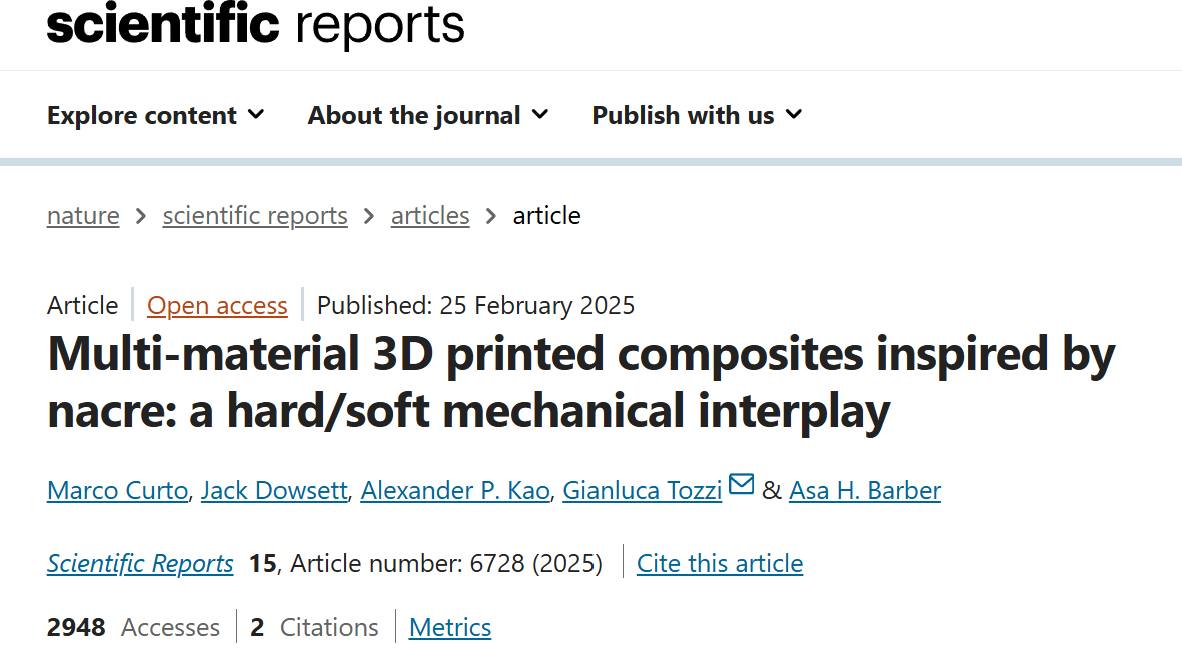Image resolution: width=1182 pixels, height=648 pixels.
Task: Click the Scientific Reports journal logo
Action: (256, 24)
